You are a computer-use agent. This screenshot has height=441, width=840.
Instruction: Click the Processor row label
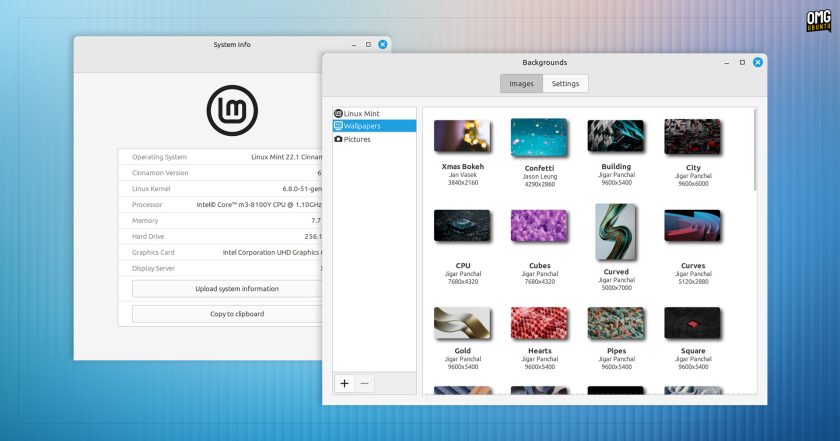(147, 205)
